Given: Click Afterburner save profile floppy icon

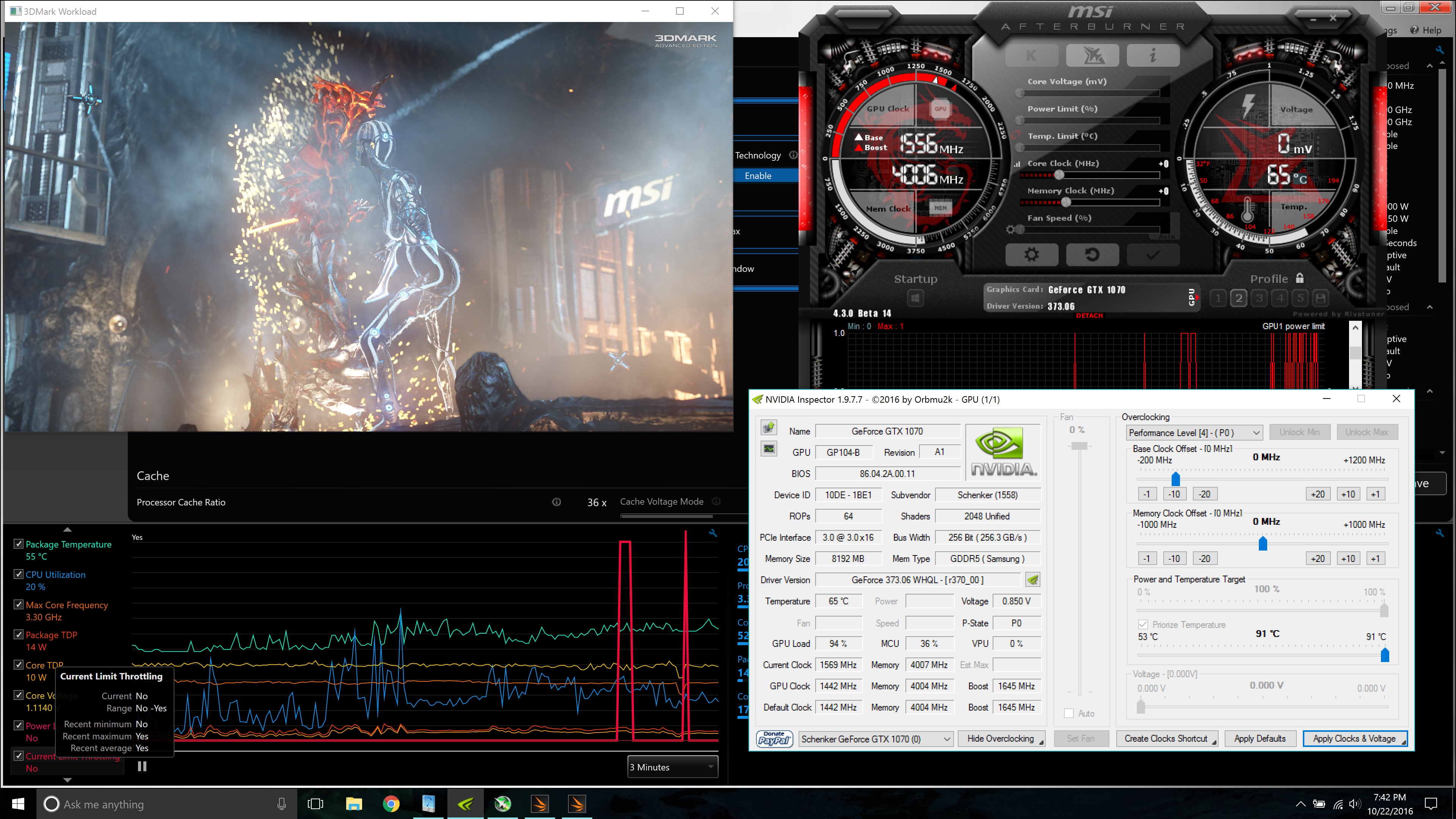Looking at the screenshot, I should (x=1320, y=298).
